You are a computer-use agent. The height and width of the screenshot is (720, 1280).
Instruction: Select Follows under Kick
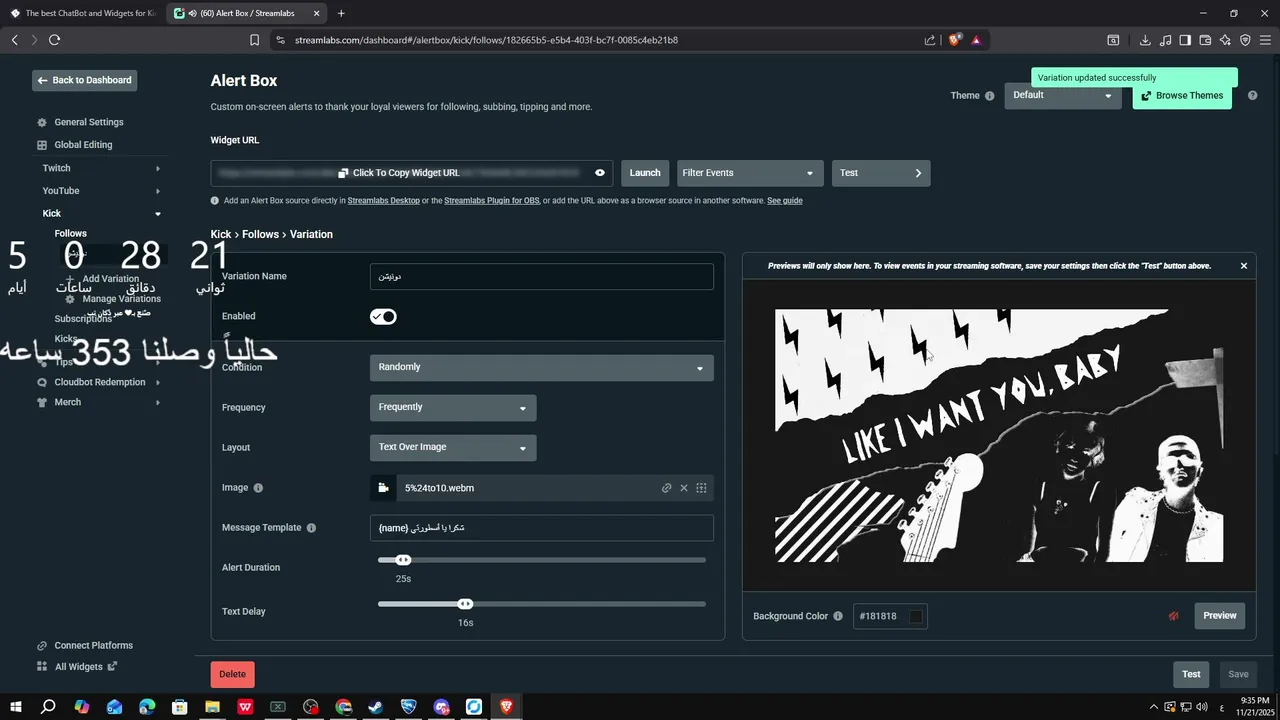[71, 233]
